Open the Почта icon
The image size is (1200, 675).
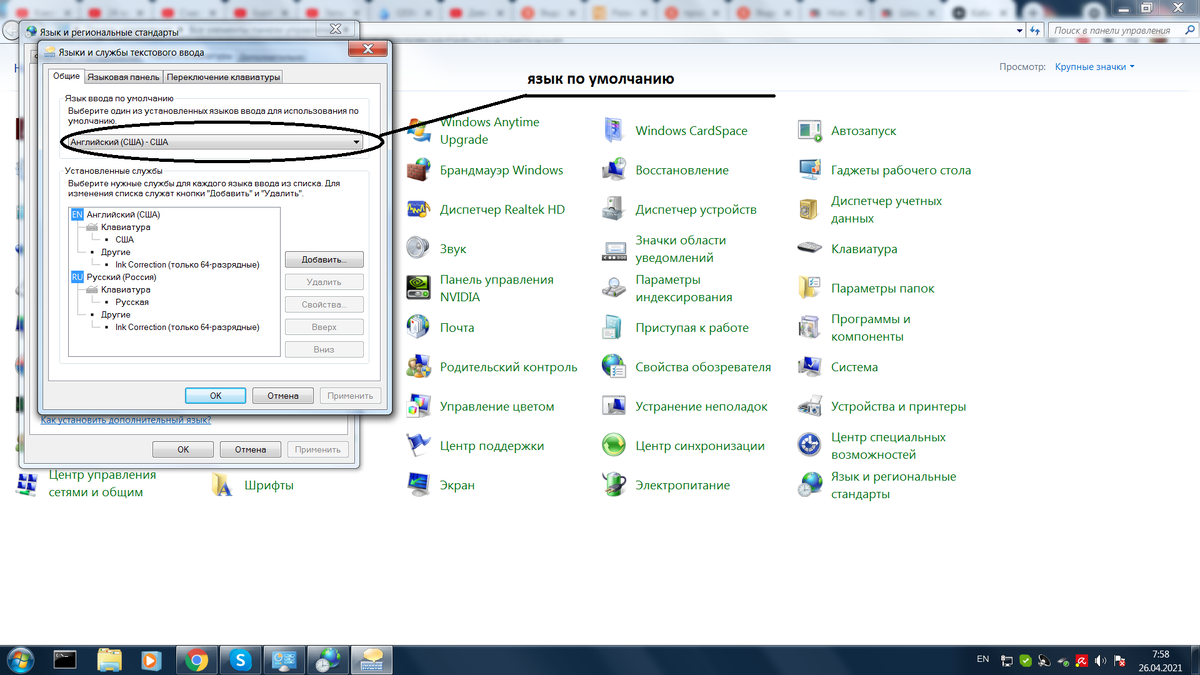point(420,328)
